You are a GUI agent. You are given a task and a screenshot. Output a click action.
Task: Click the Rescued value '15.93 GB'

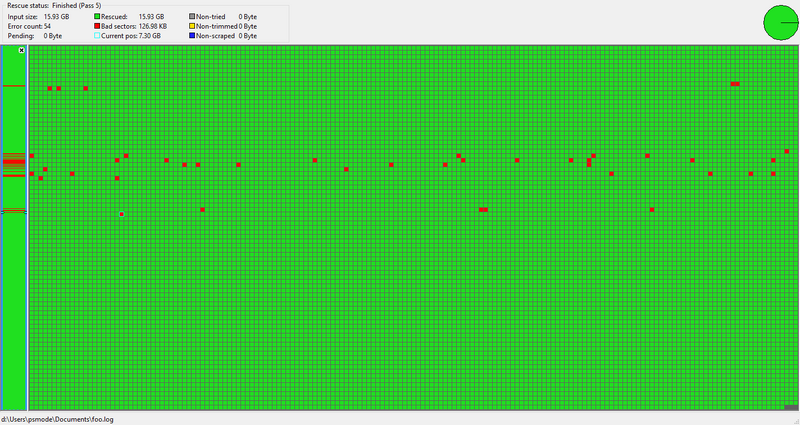tap(152, 16)
